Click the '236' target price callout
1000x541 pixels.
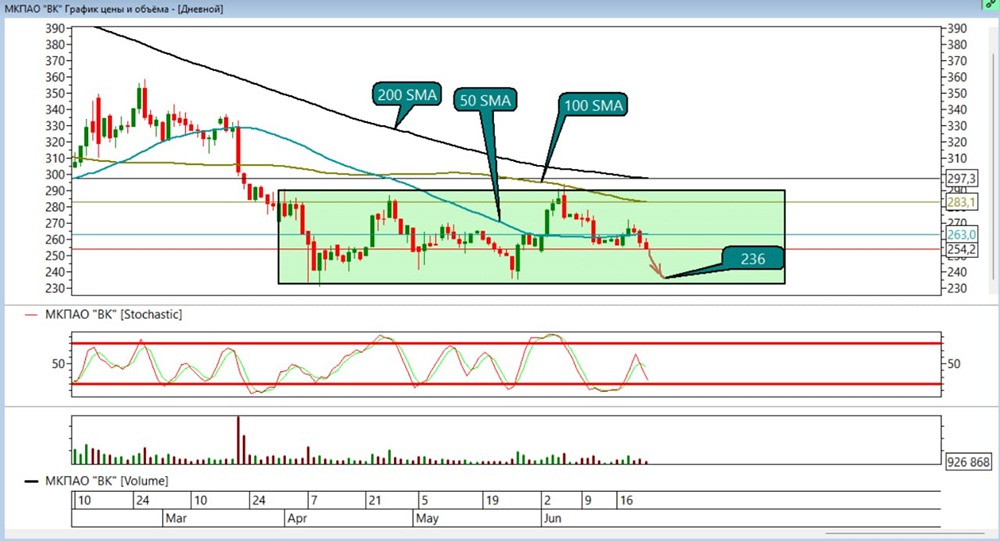753,258
